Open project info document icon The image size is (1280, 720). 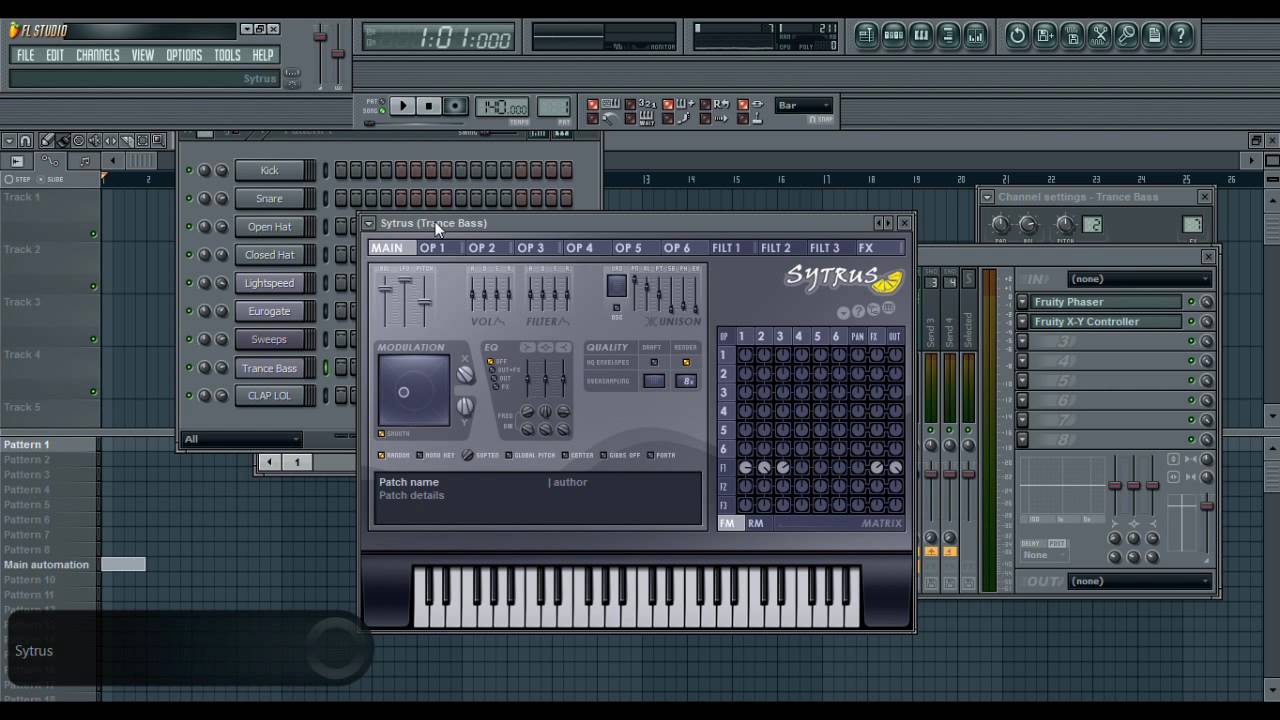(x=1154, y=36)
